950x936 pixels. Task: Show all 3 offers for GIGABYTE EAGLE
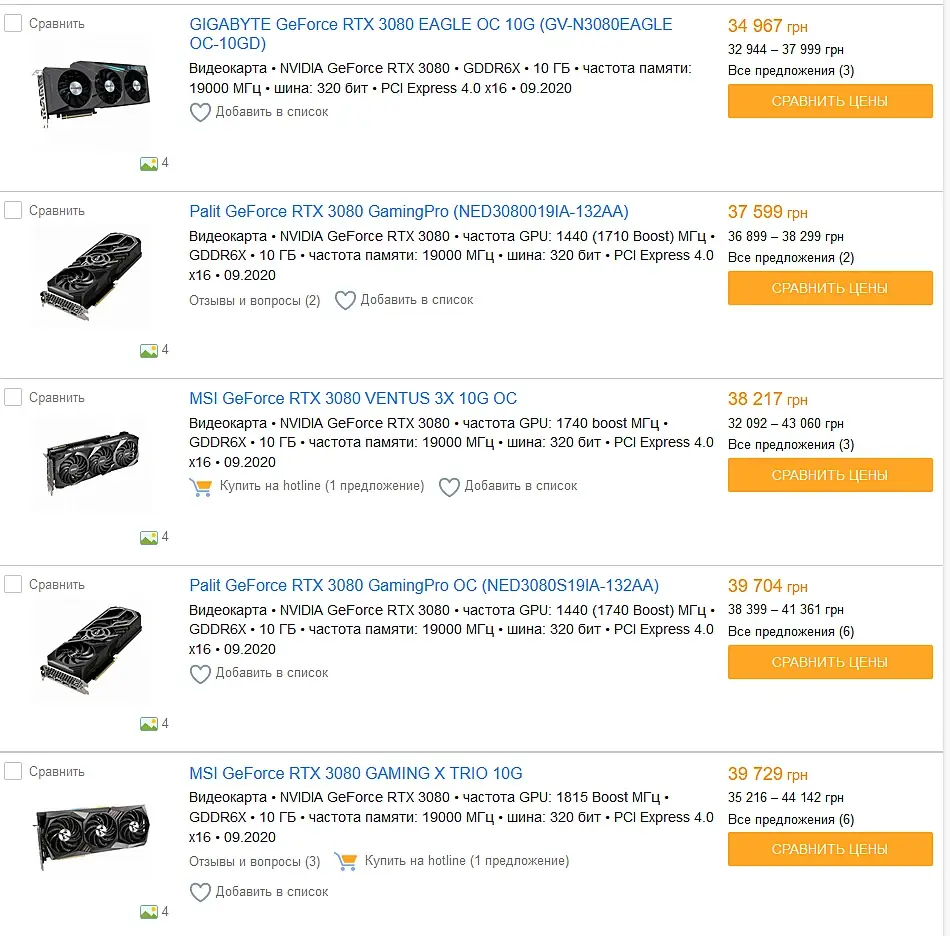tap(791, 71)
